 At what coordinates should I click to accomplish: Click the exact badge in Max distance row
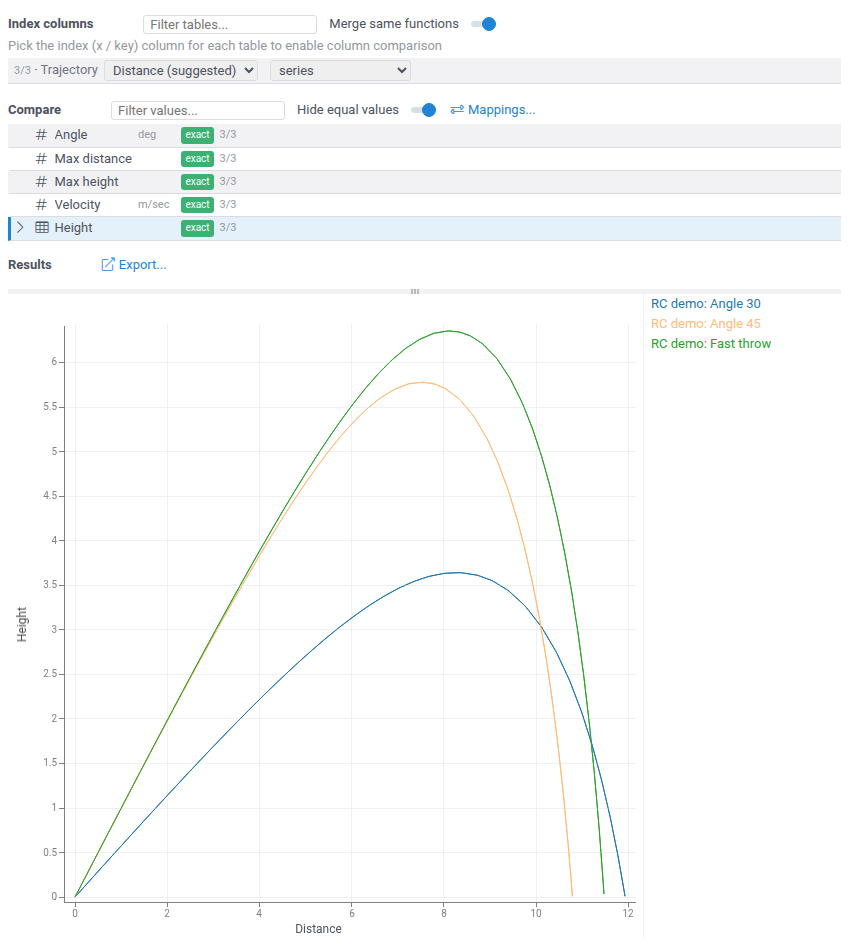[x=198, y=159]
